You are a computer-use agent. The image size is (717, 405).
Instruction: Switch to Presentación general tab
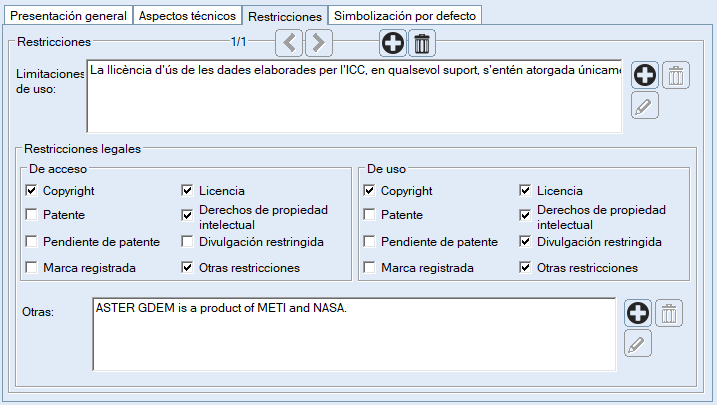click(67, 16)
